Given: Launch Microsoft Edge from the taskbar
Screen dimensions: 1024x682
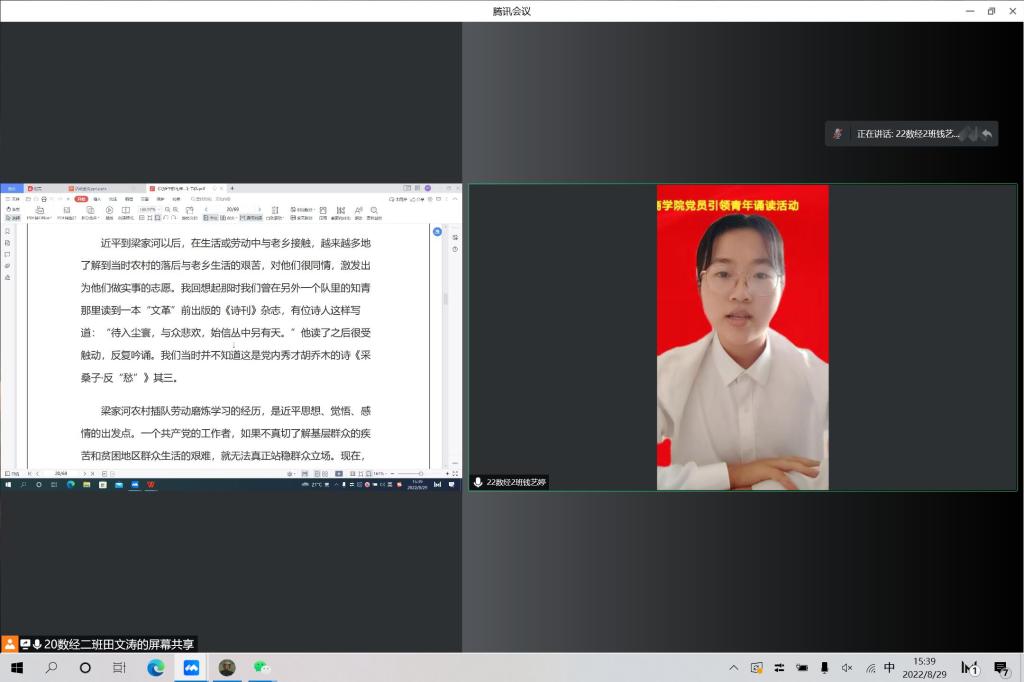Looking at the screenshot, I should point(155,667).
